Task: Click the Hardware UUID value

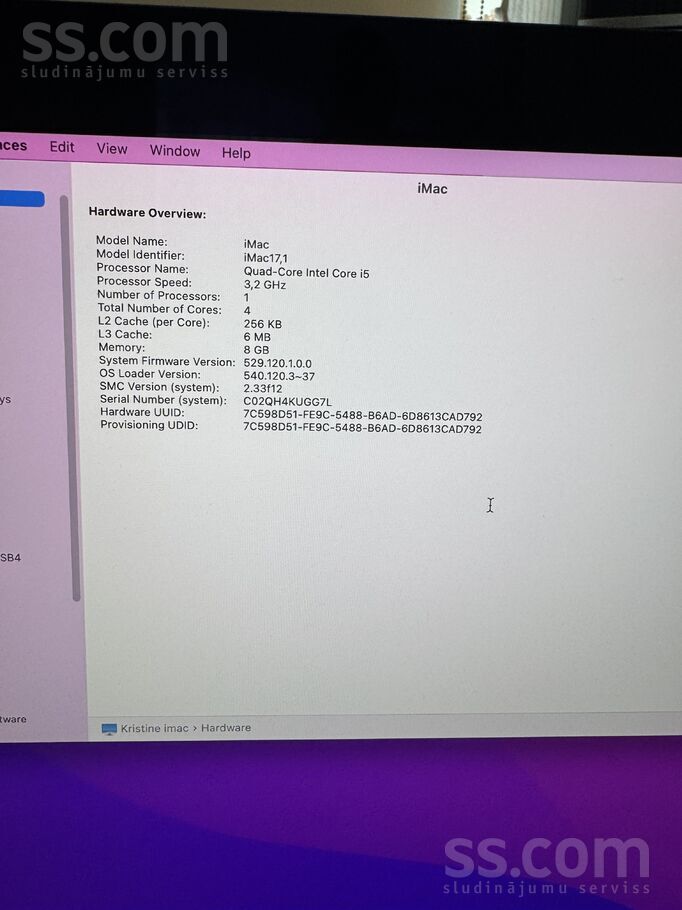Action: tap(363, 416)
